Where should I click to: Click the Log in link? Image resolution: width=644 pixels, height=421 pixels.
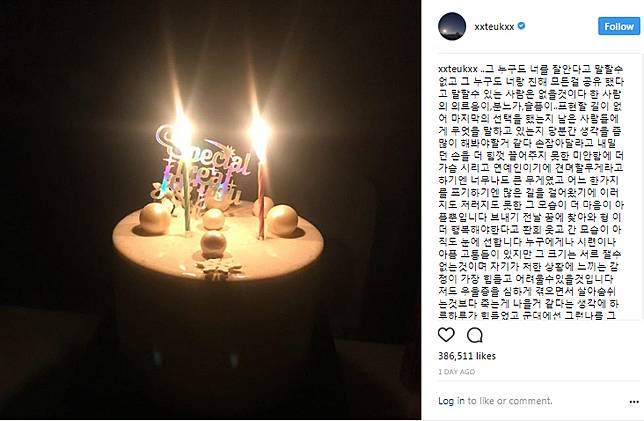(x=451, y=401)
